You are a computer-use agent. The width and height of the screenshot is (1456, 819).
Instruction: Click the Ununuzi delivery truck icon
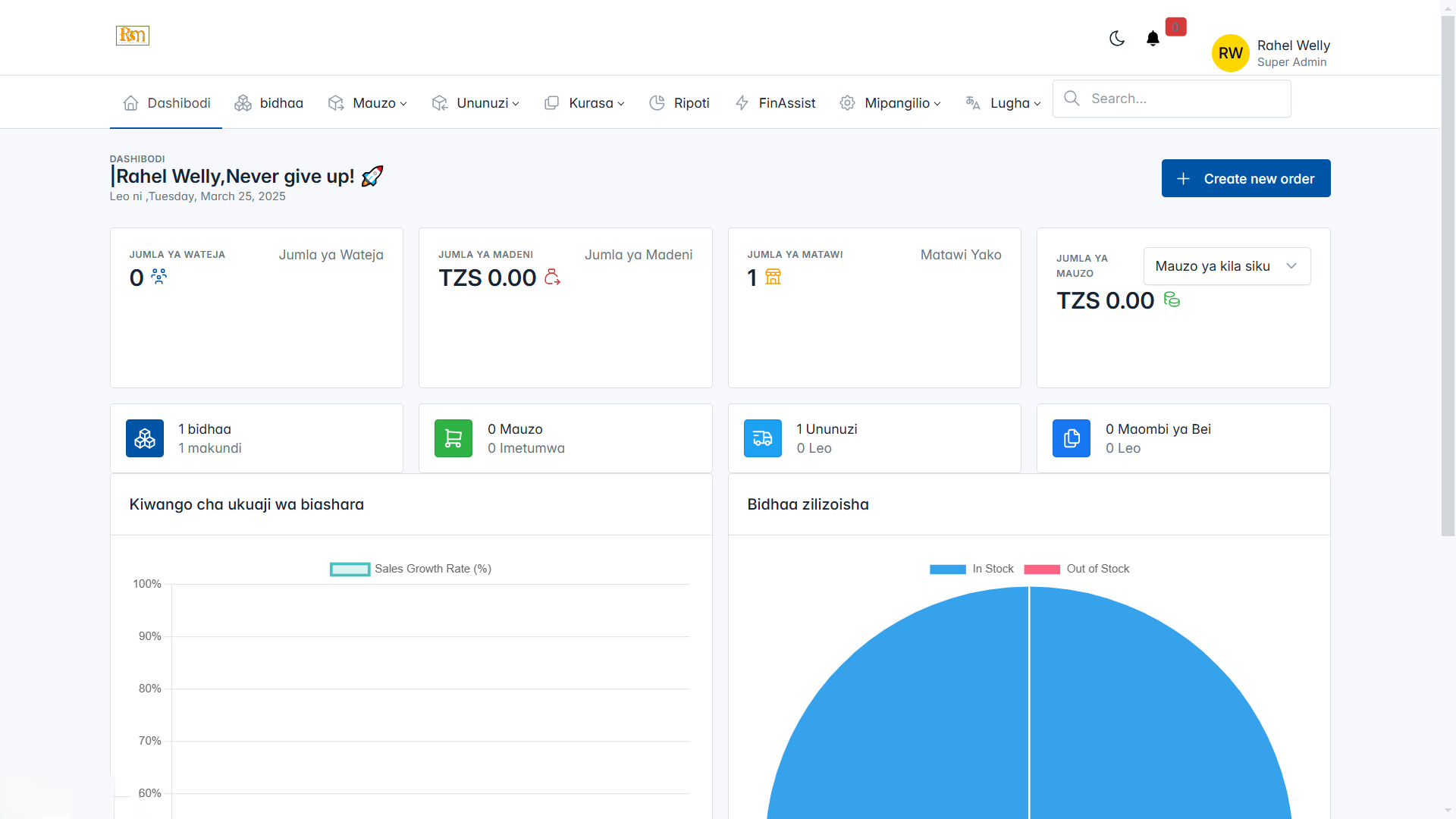762,438
